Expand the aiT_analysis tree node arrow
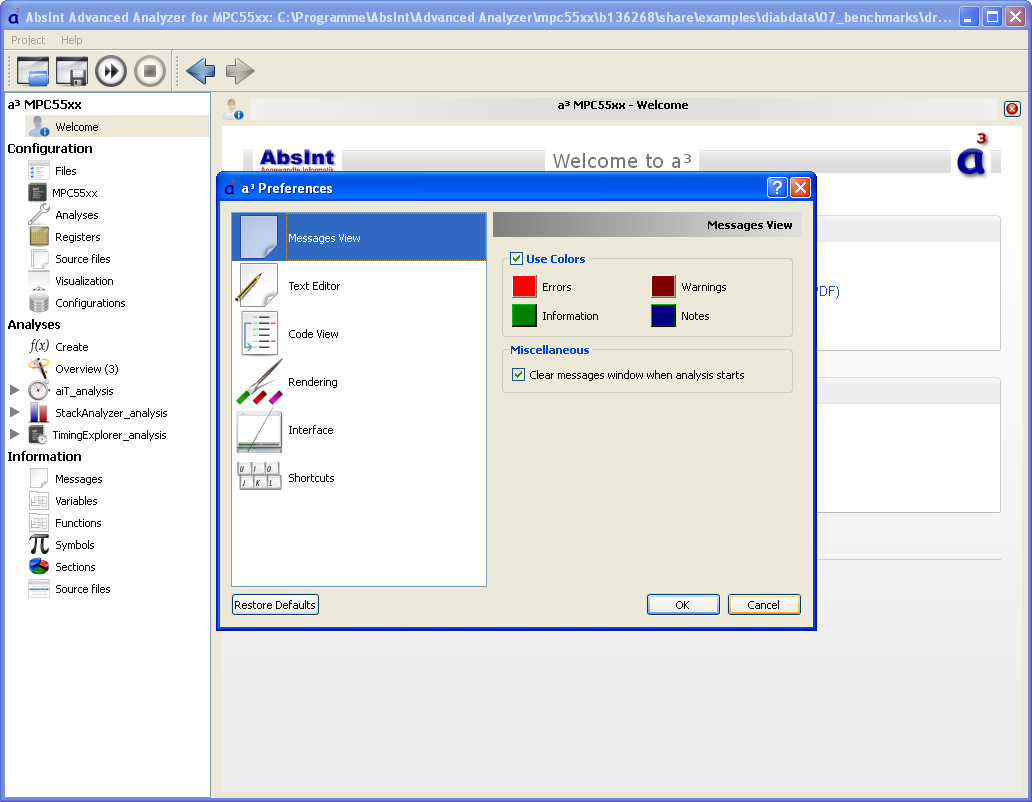This screenshot has height=802, width=1032. coord(14,390)
